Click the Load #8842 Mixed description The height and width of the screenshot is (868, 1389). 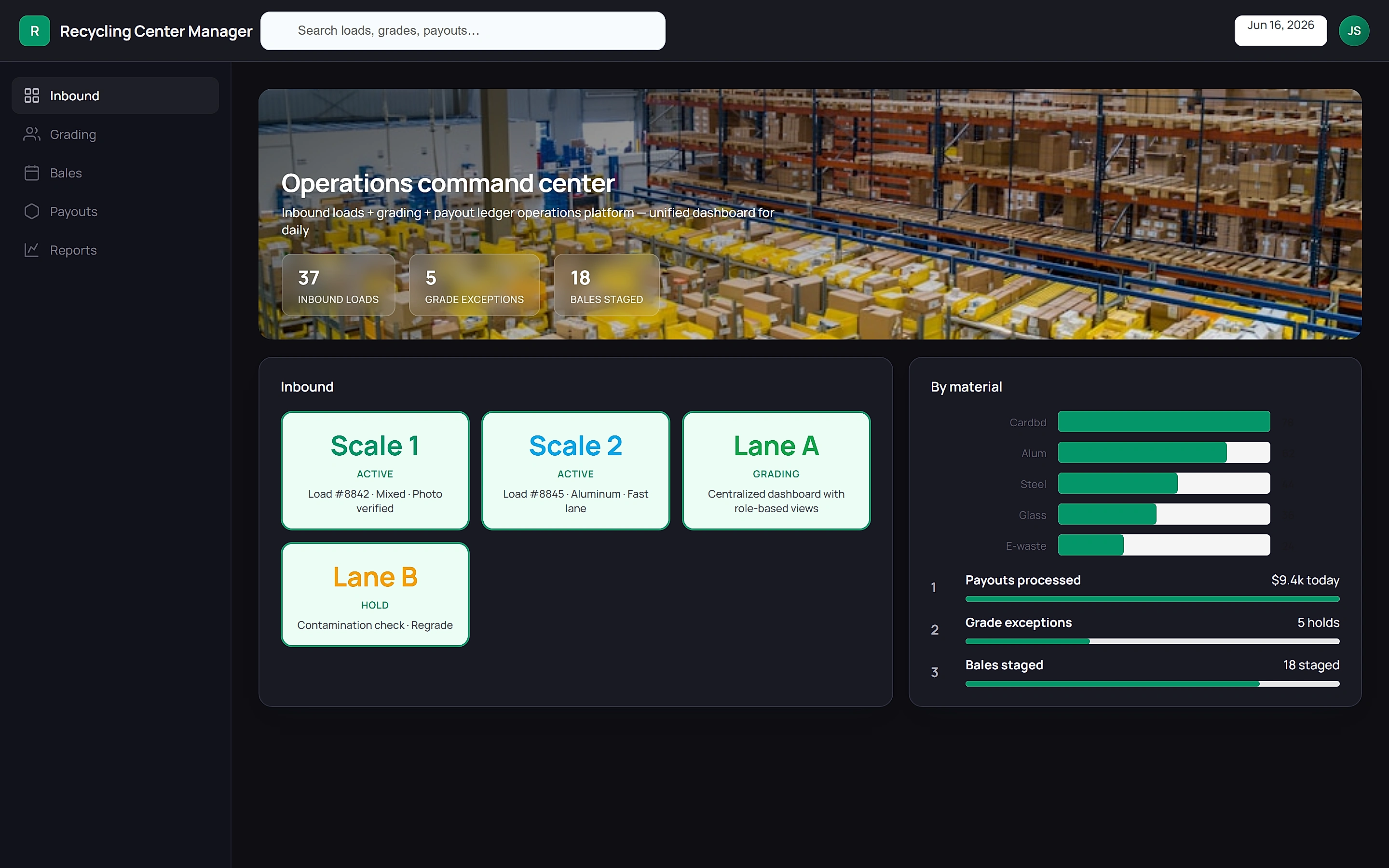[375, 501]
